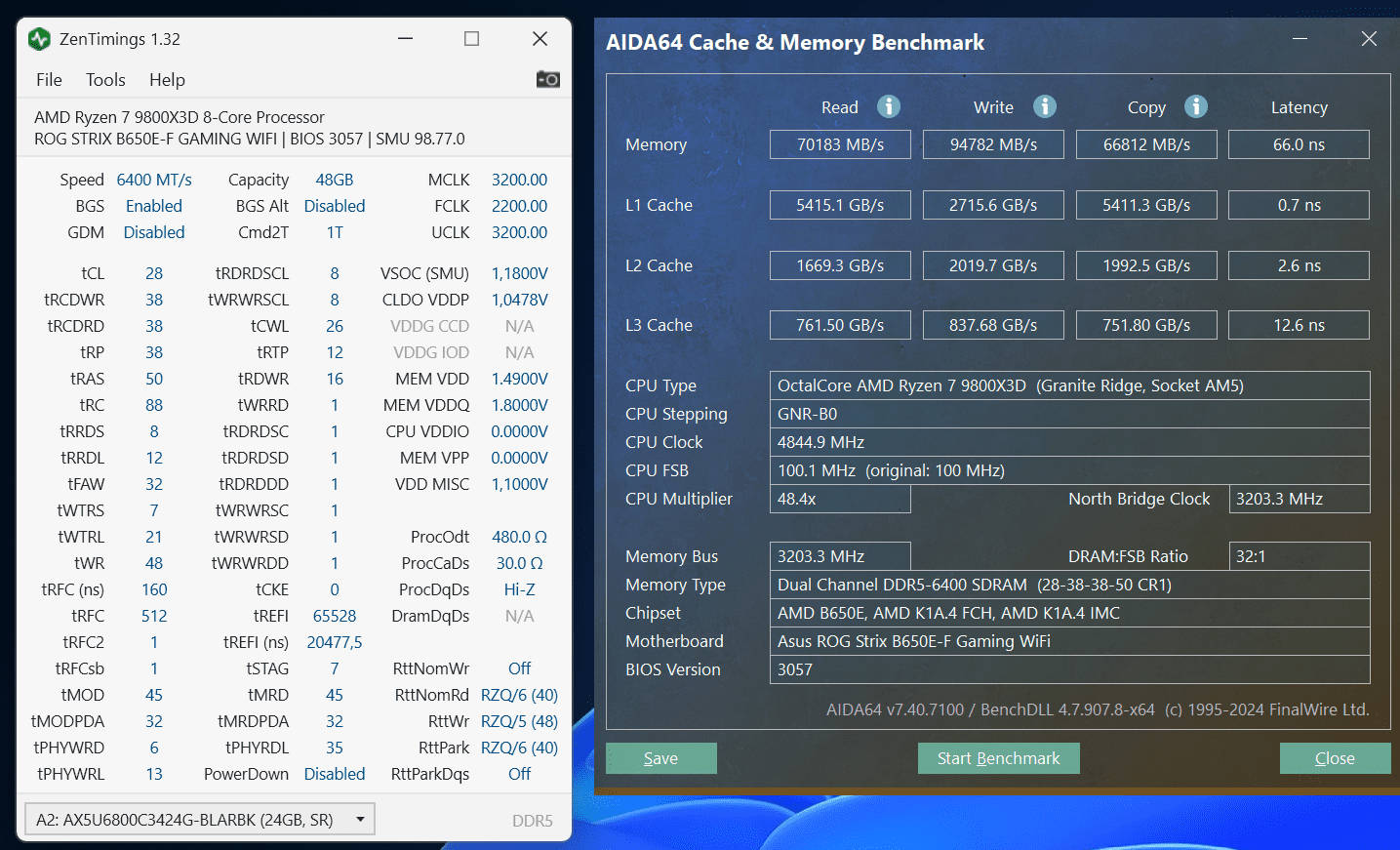The width and height of the screenshot is (1400, 850).
Task: Click the ProcOdt value 480.0 Ω
Action: [519, 537]
